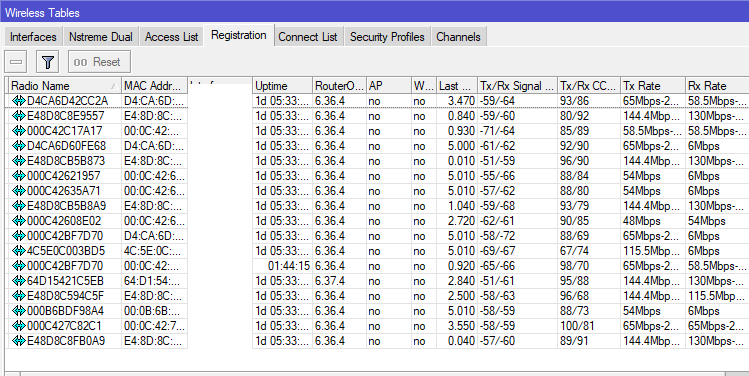
Task: Click CCQ value 93/86
Action: pyautogui.click(x=575, y=101)
